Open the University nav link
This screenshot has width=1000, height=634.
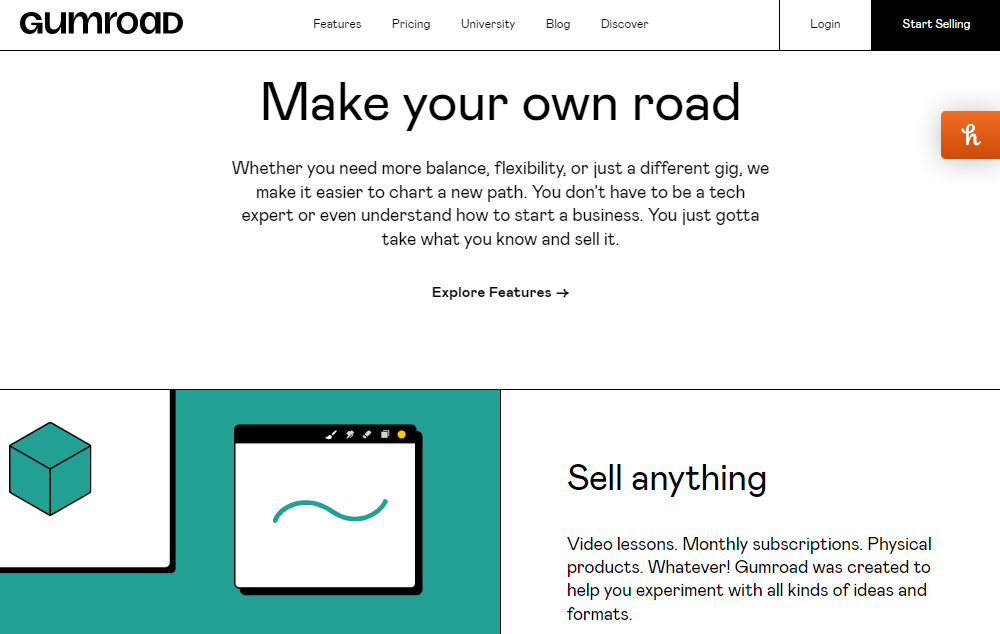coord(488,24)
